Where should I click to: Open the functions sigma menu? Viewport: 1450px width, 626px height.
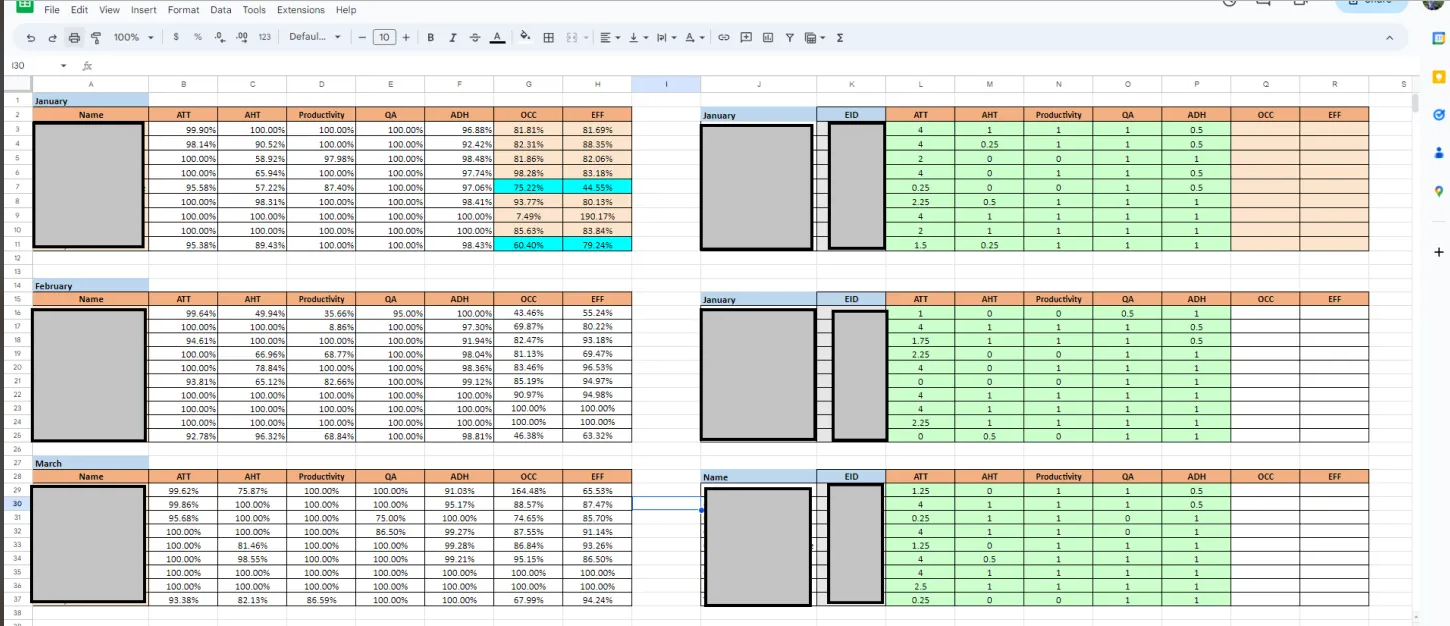[x=839, y=37]
